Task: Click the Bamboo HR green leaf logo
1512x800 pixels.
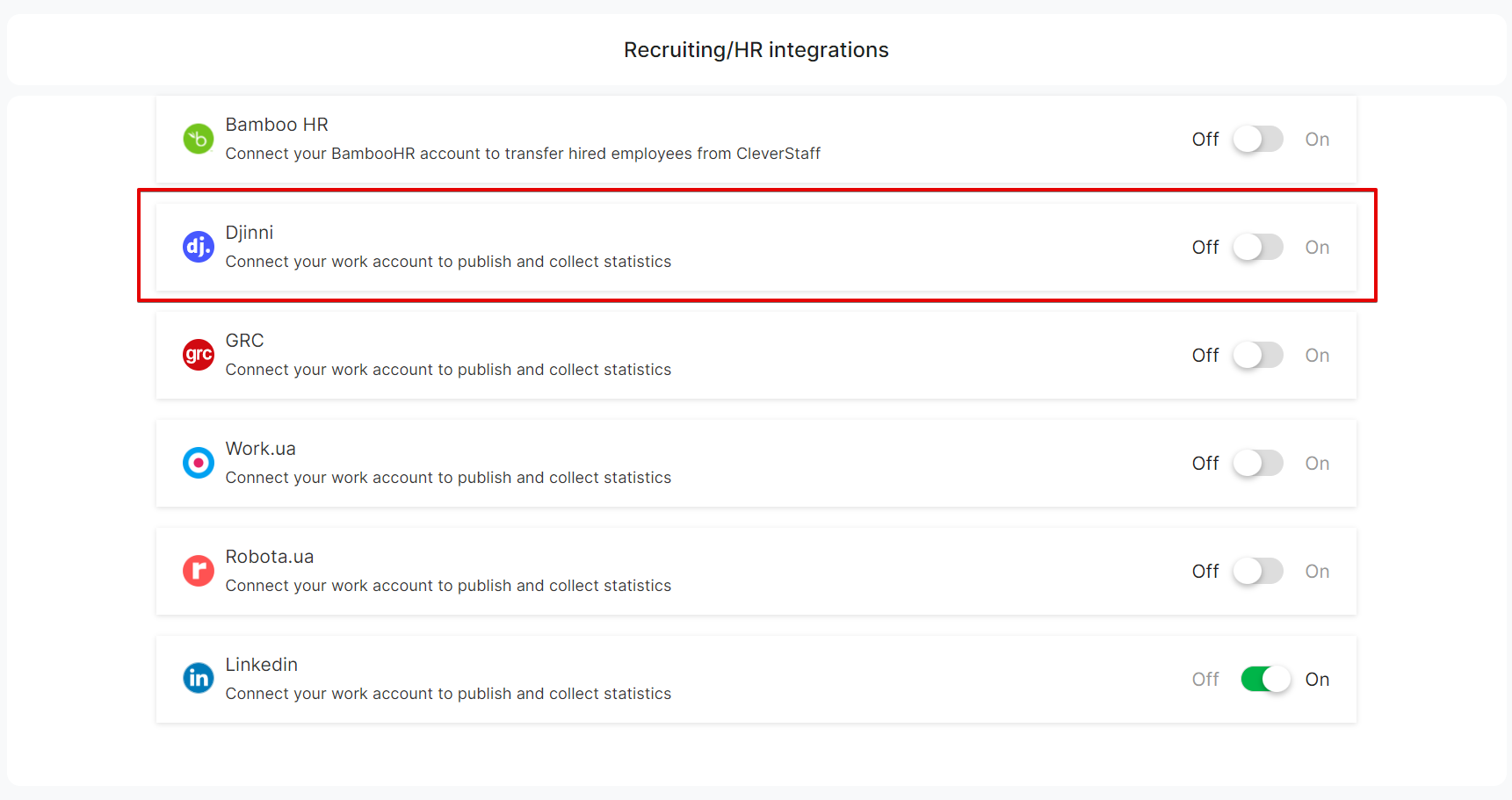Action: click(198, 139)
